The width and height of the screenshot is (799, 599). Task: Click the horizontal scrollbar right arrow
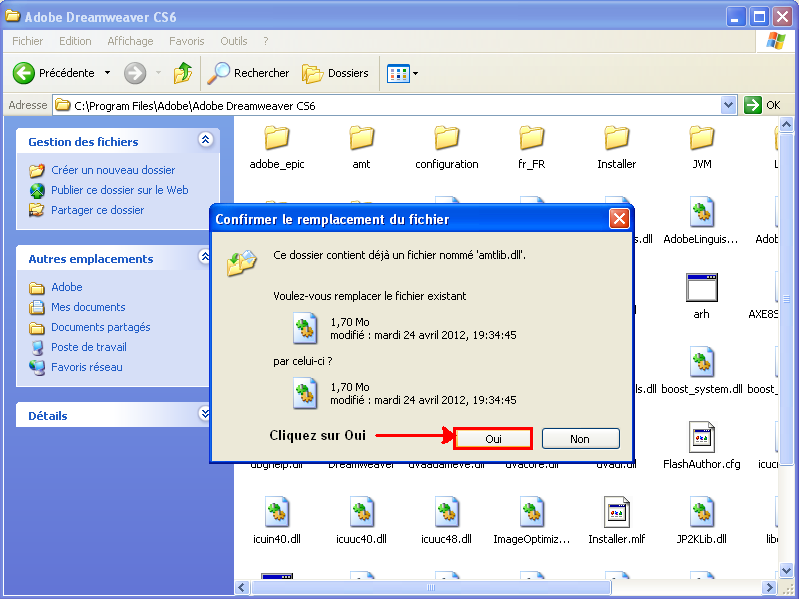(x=769, y=587)
